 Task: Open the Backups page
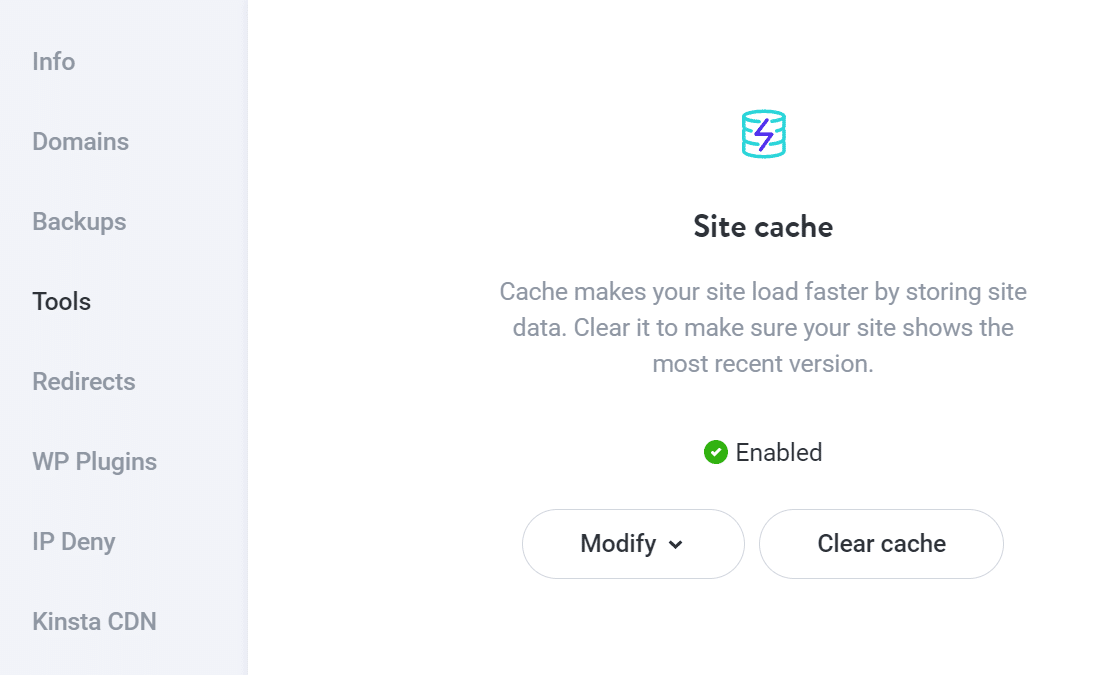pyautogui.click(x=79, y=221)
